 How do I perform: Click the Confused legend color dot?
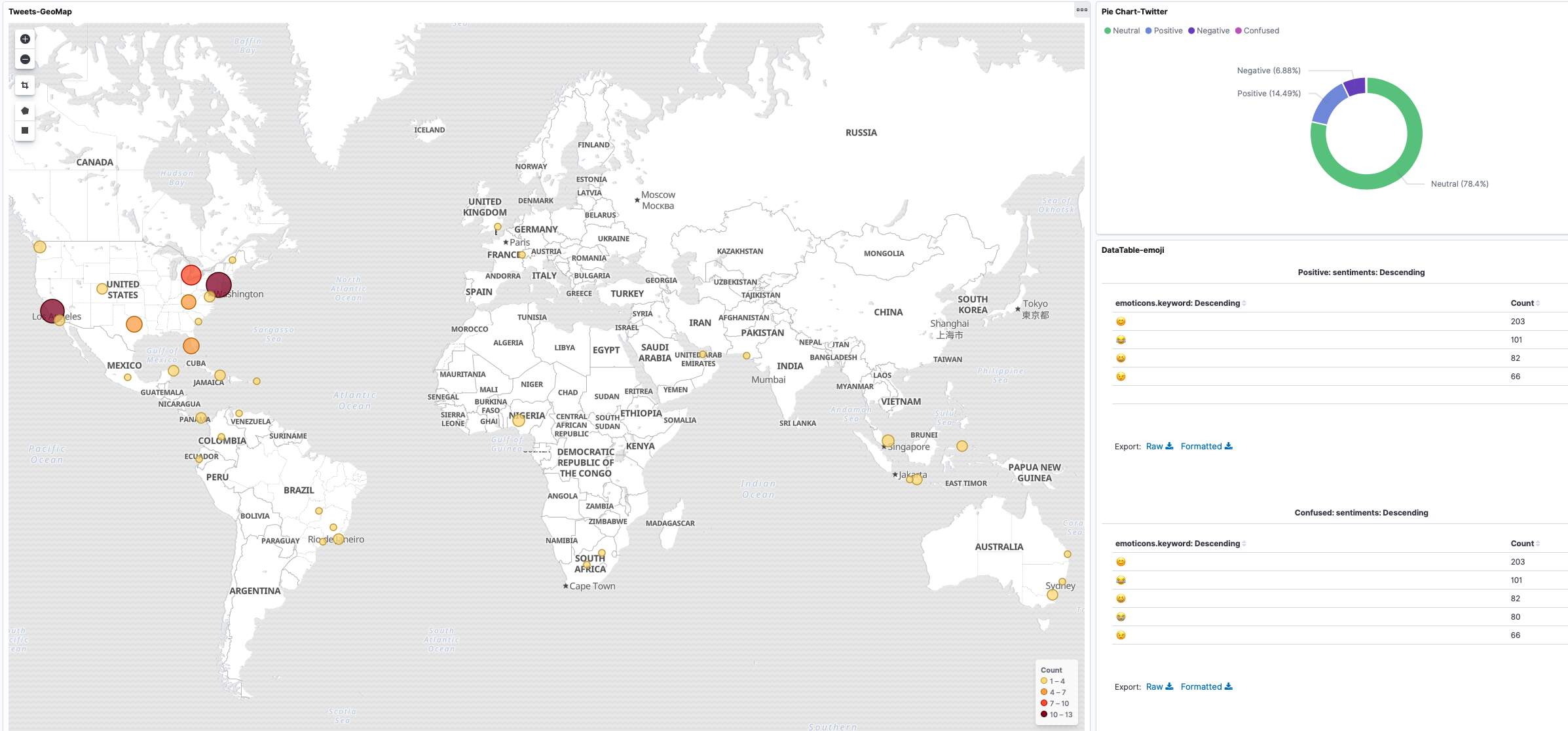(x=1238, y=31)
